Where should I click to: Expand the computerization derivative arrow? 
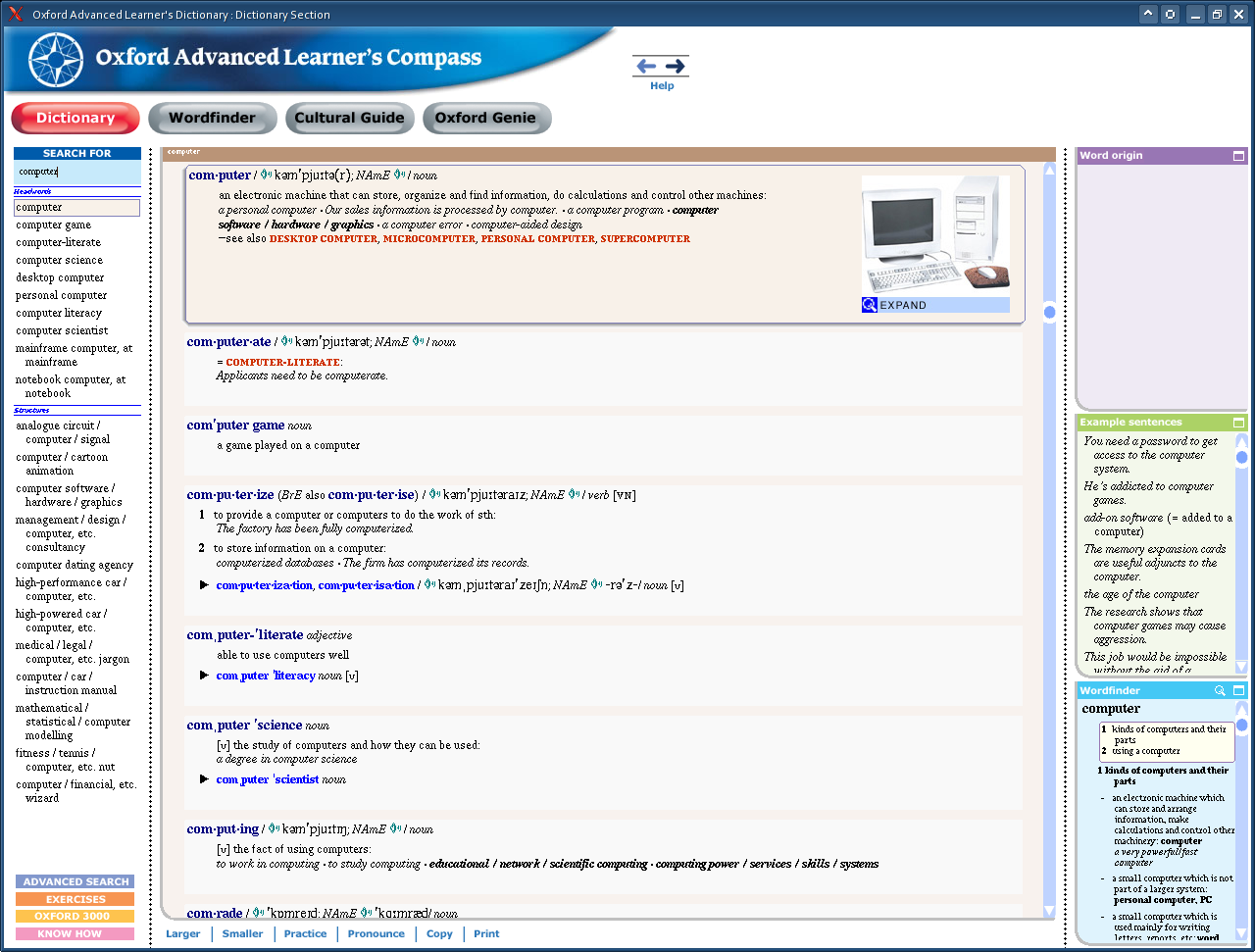204,585
